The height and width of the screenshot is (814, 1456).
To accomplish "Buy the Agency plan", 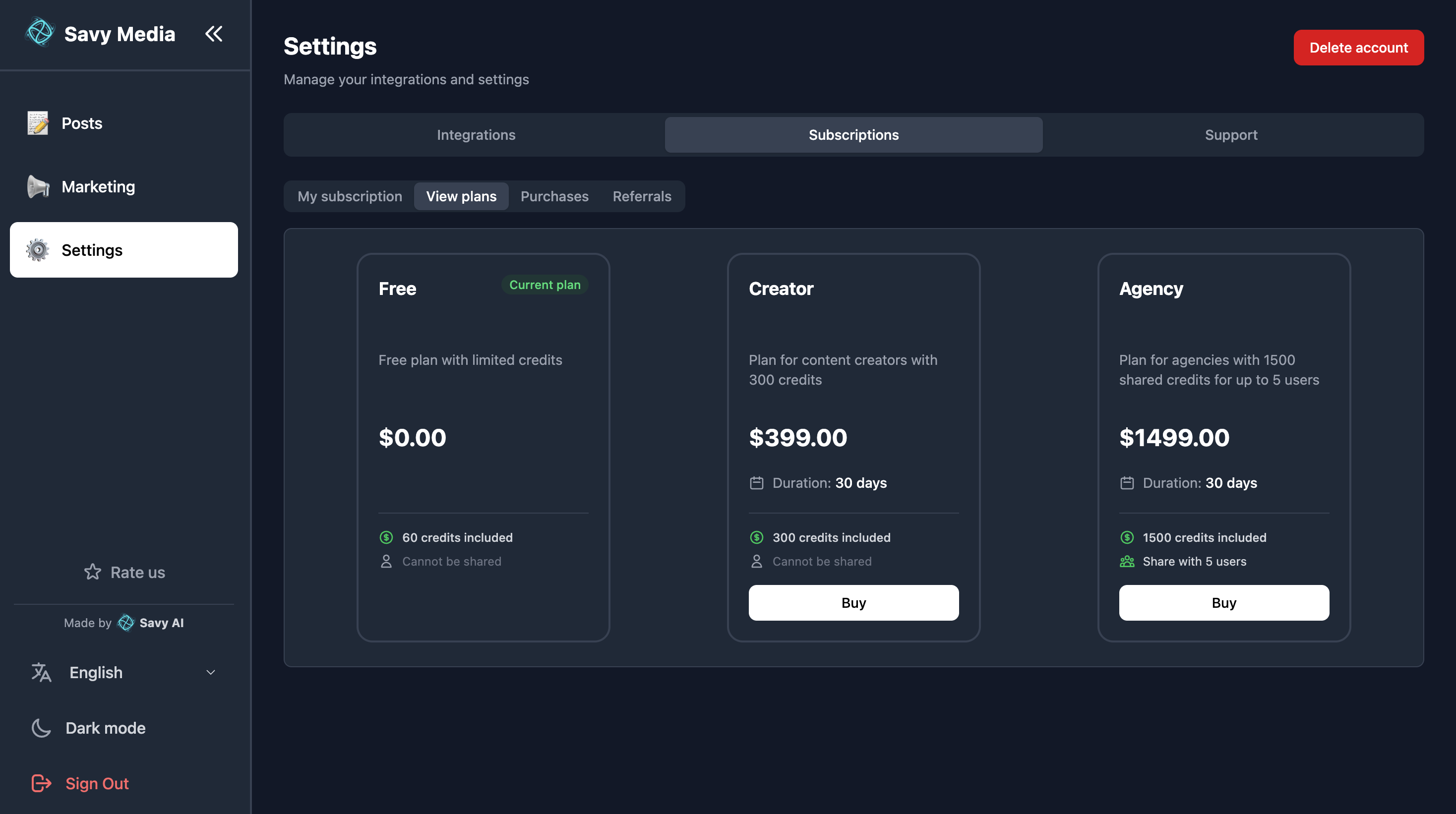I will pyautogui.click(x=1224, y=603).
